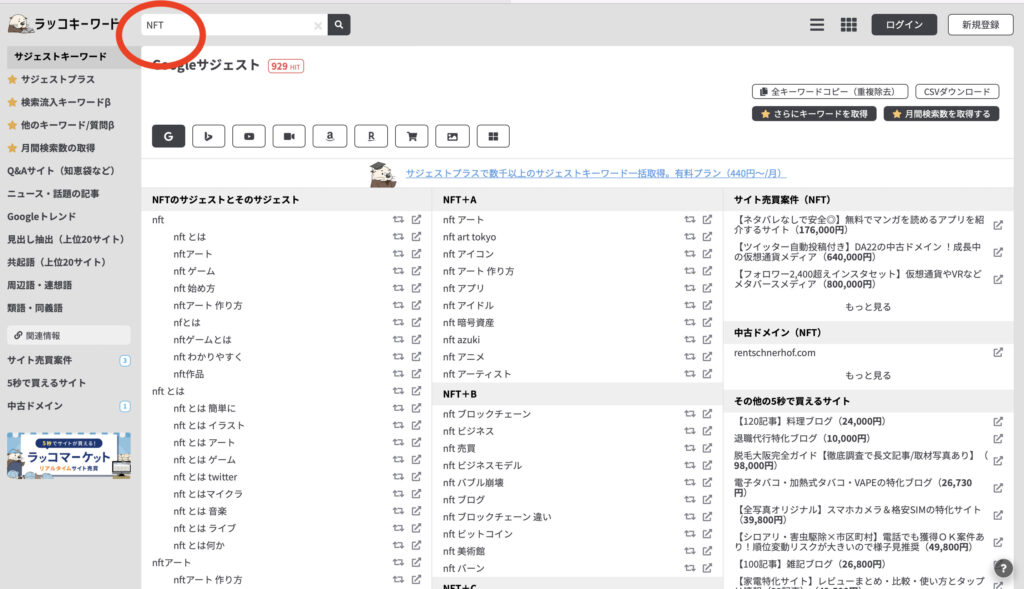Select the YouTube suggest source icon
Screen dimensions: 1024x589
coord(249,136)
